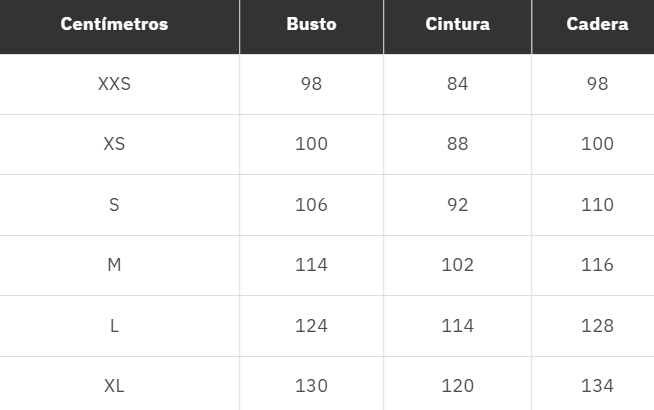The width and height of the screenshot is (654, 410).
Task: Select the XL size label
Action: (114, 386)
